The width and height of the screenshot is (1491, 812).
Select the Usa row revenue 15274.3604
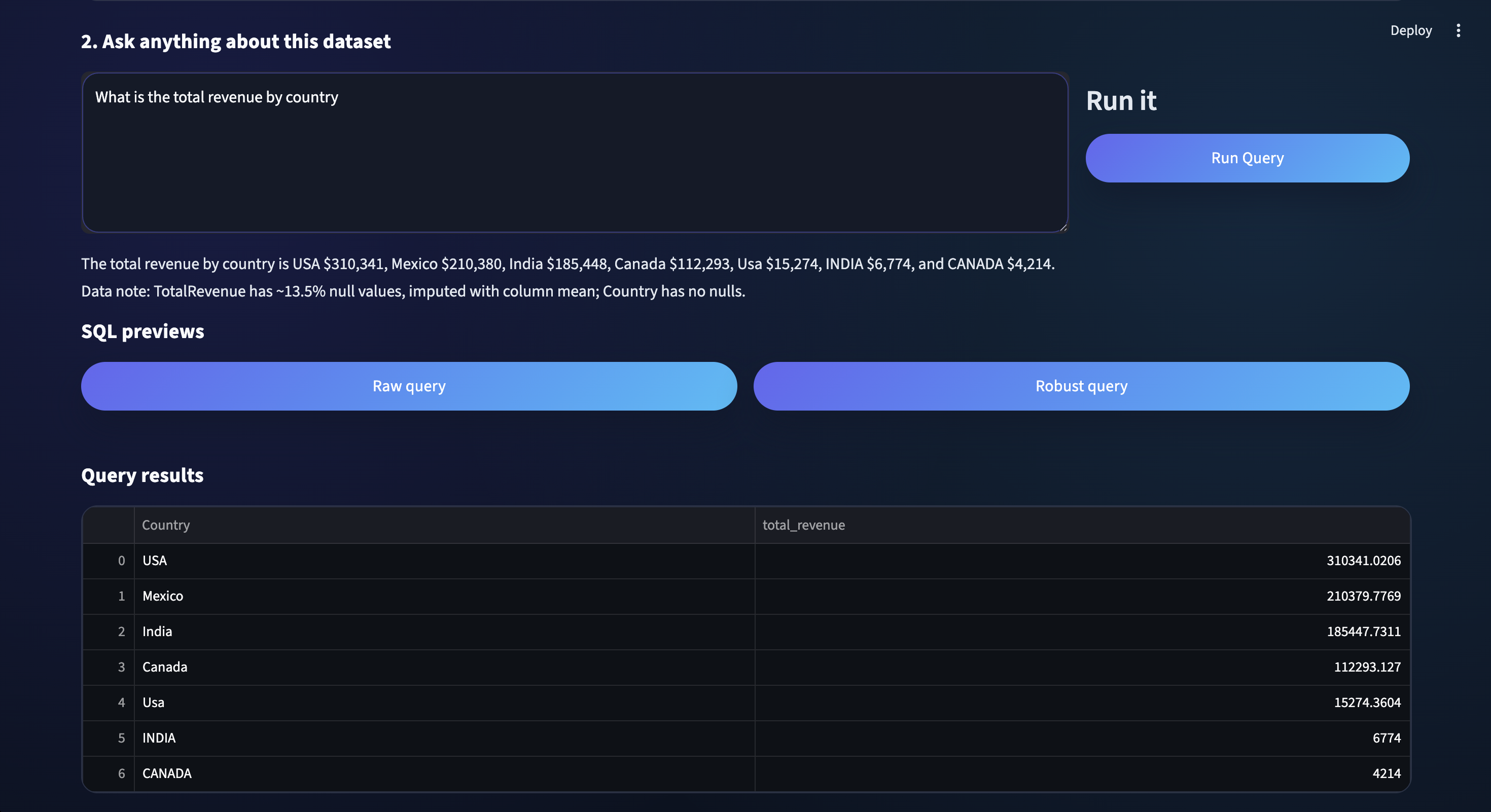click(1081, 703)
